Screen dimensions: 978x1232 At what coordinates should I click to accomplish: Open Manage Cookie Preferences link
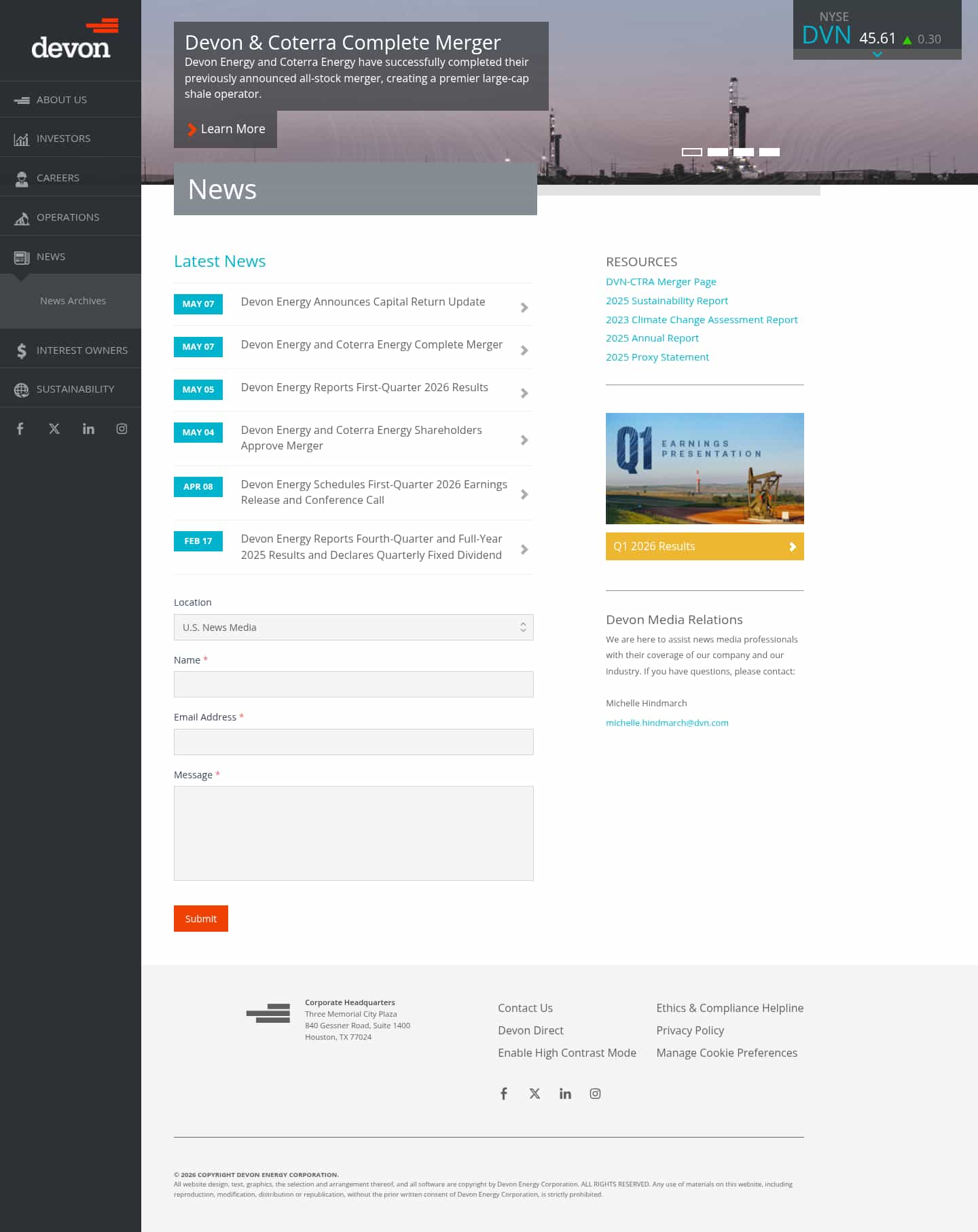point(727,1053)
